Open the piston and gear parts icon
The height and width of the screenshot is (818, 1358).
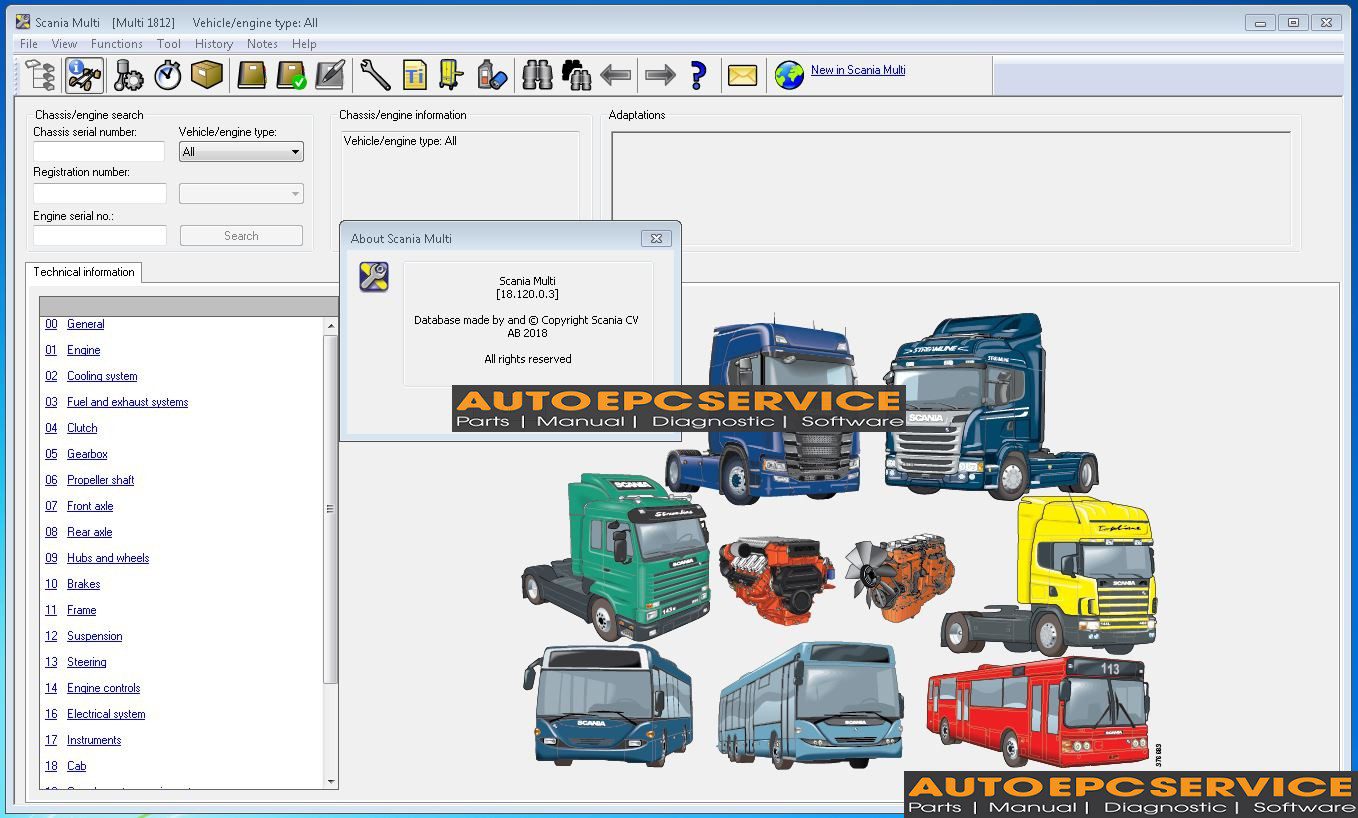[128, 75]
